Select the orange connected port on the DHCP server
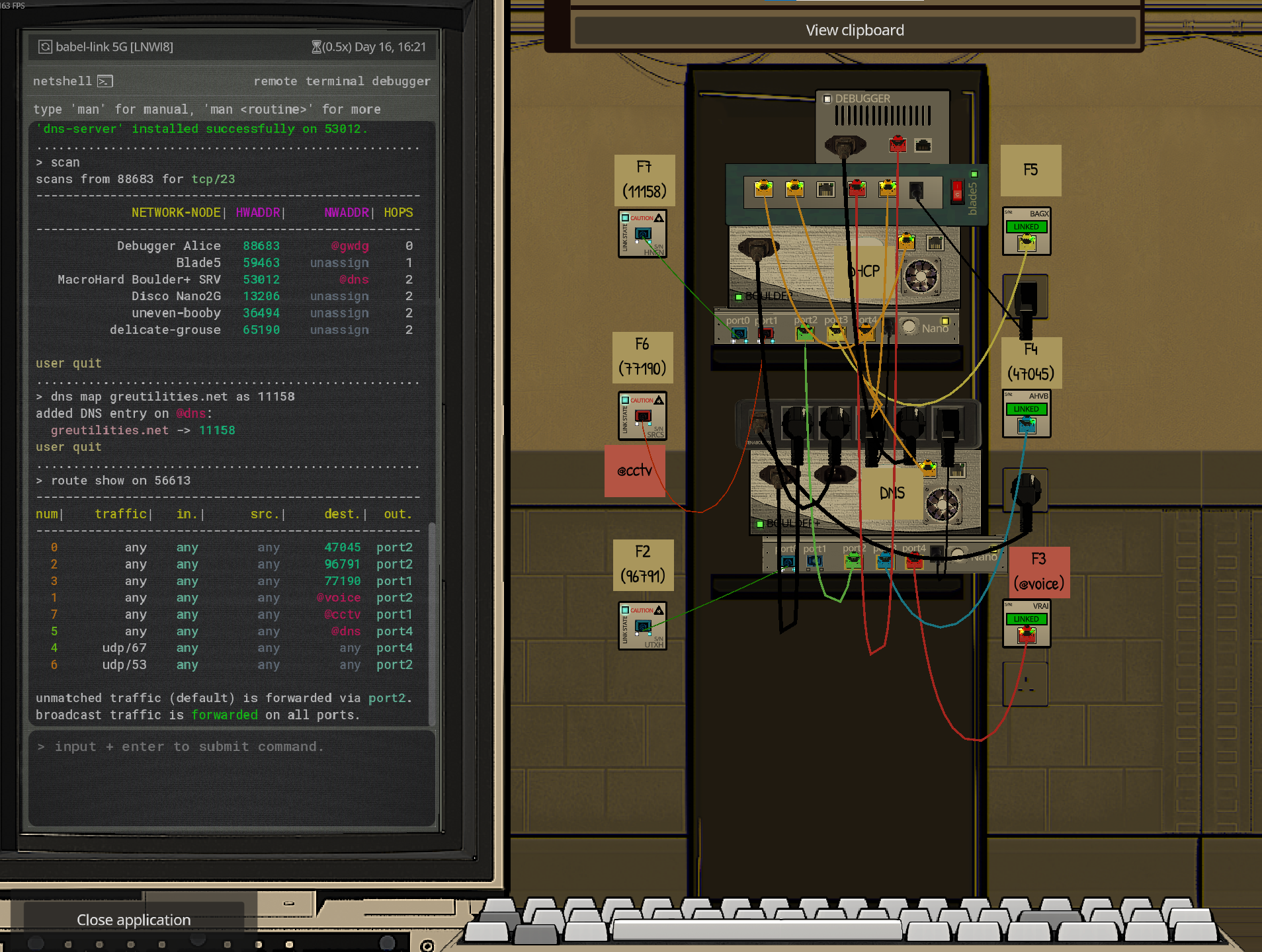 [906, 242]
